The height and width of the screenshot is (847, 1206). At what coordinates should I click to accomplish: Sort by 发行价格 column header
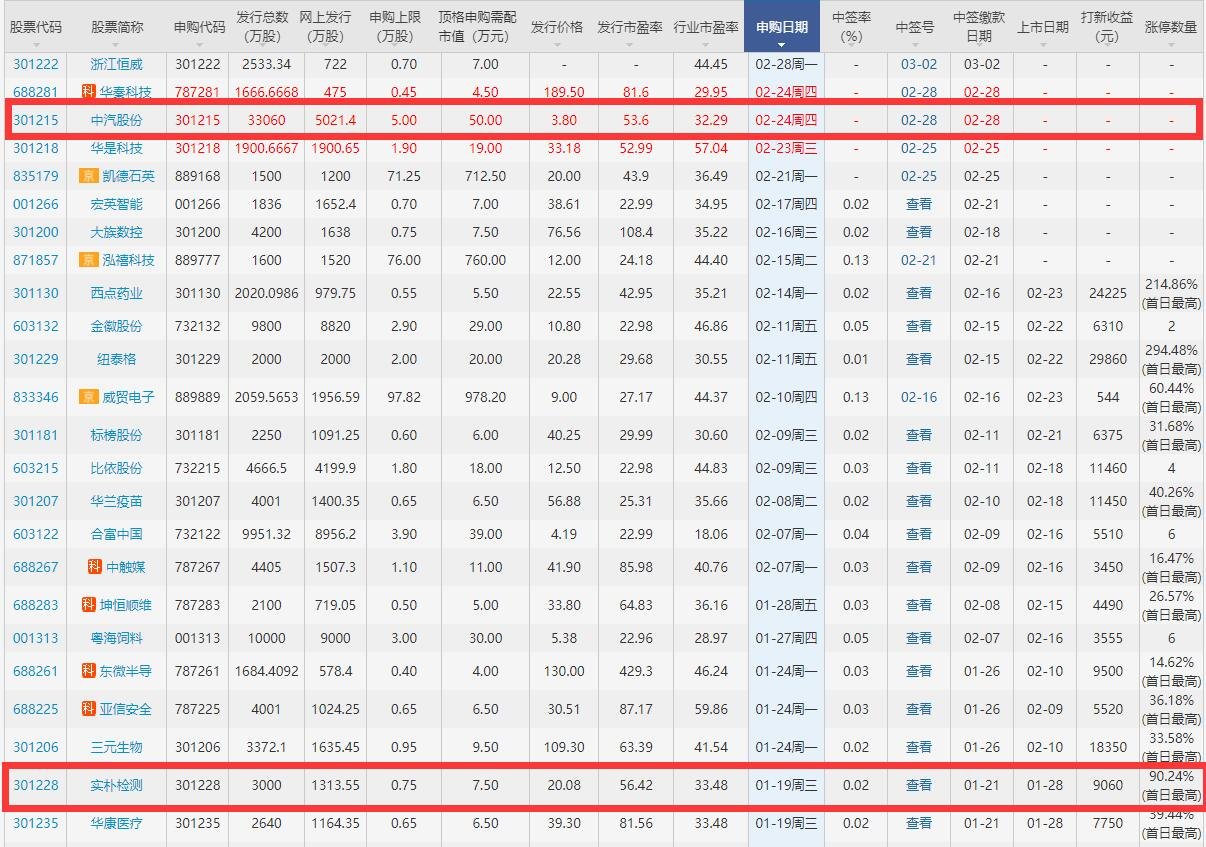(557, 27)
